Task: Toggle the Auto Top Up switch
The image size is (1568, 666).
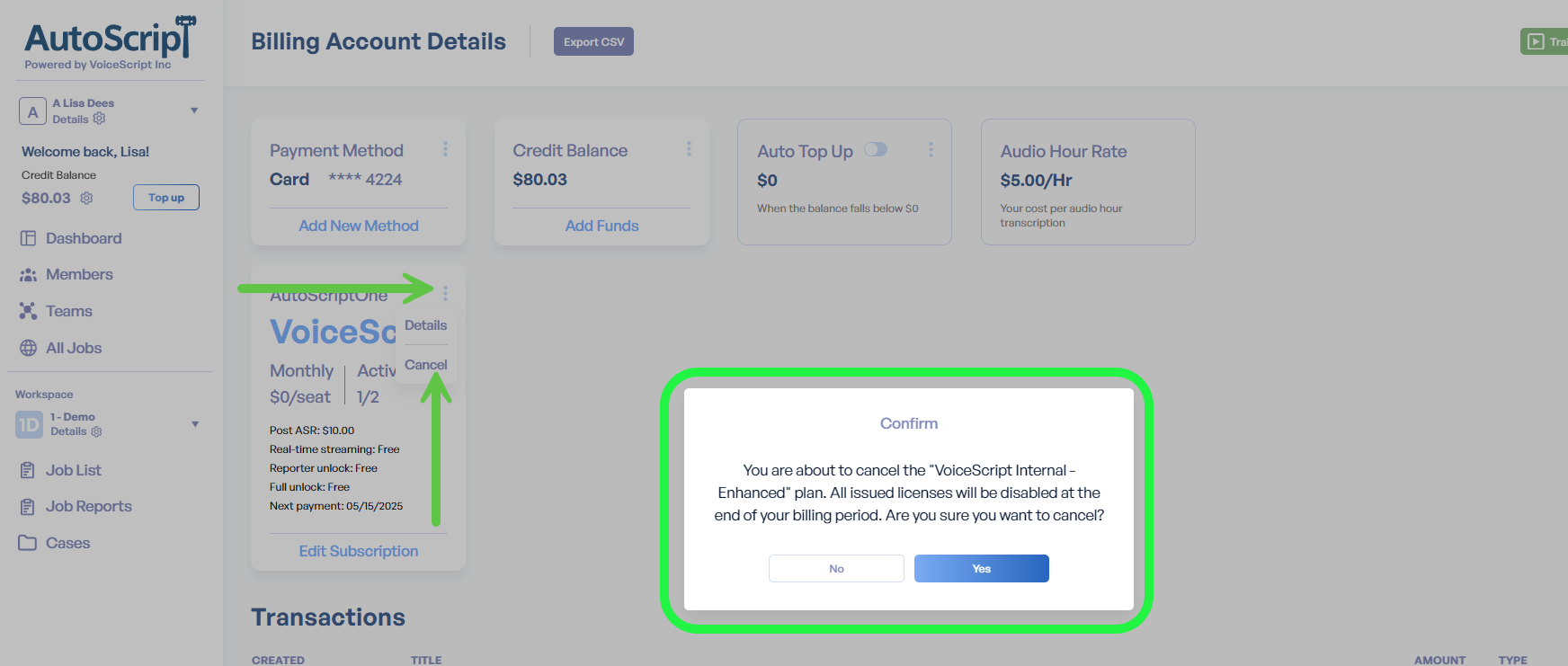Action: (876, 150)
